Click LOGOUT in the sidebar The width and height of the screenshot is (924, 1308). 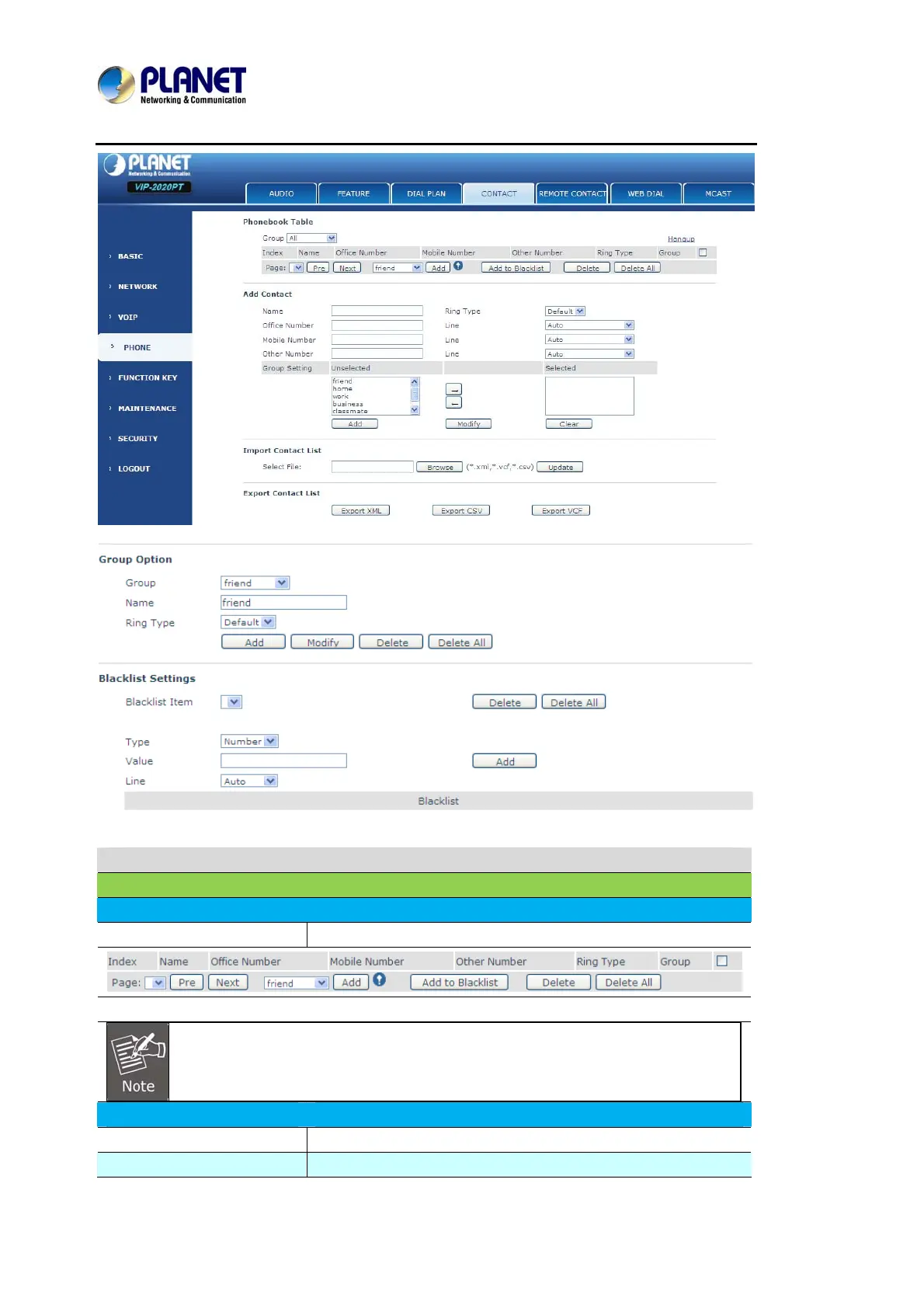134,469
